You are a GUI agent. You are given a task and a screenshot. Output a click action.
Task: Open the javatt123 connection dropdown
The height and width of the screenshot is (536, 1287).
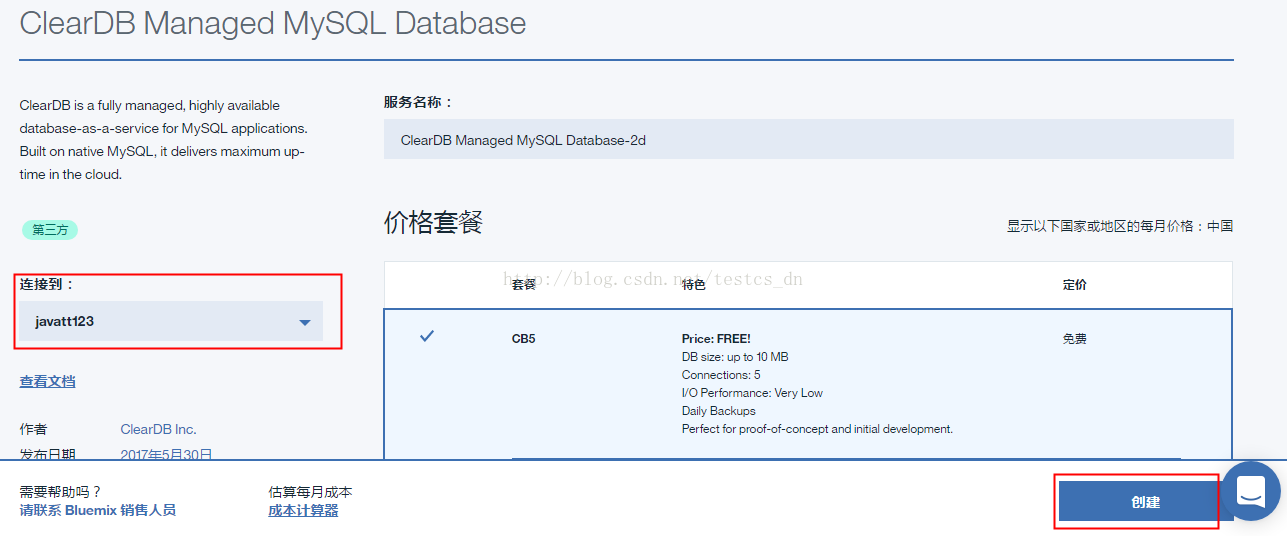171,321
